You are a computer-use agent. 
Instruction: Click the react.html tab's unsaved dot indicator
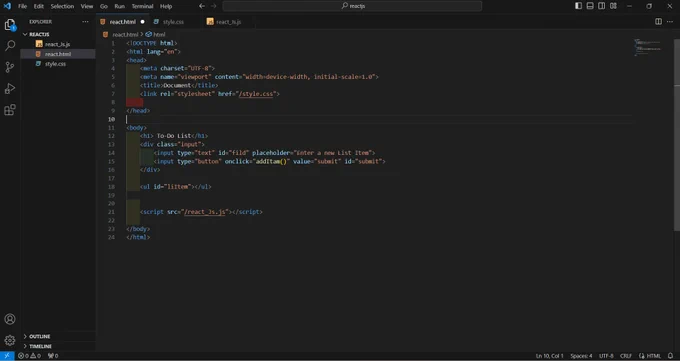pos(142,22)
